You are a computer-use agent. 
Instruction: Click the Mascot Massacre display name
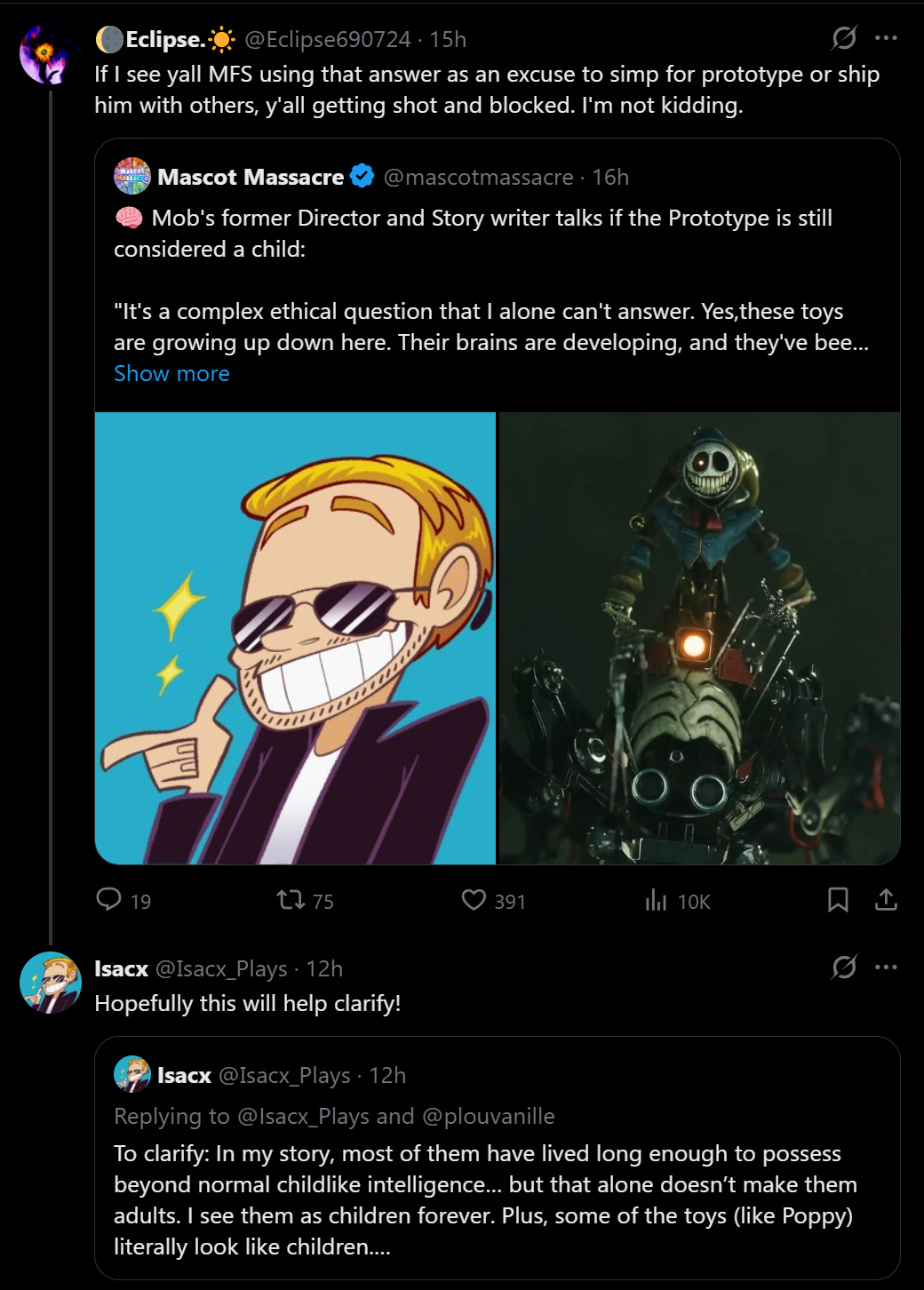[251, 177]
